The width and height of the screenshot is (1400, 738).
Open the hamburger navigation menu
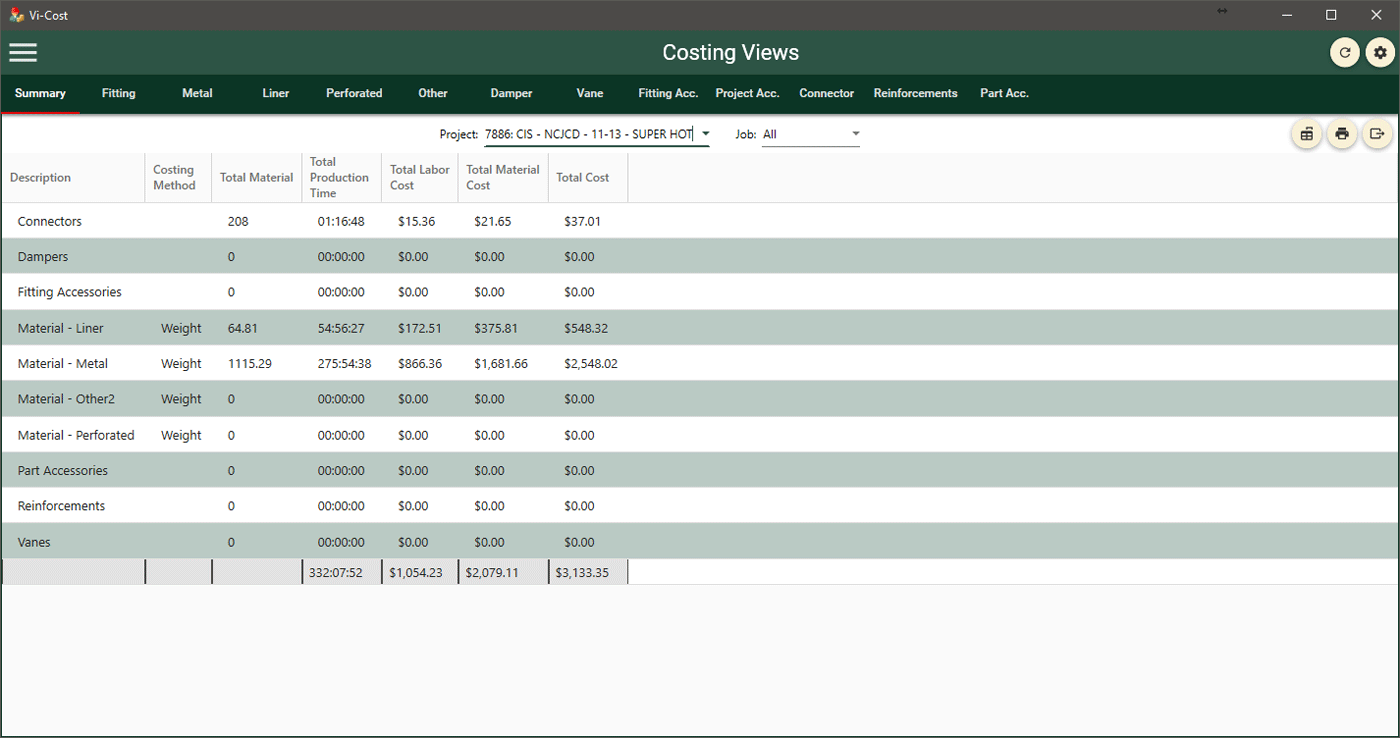23,53
